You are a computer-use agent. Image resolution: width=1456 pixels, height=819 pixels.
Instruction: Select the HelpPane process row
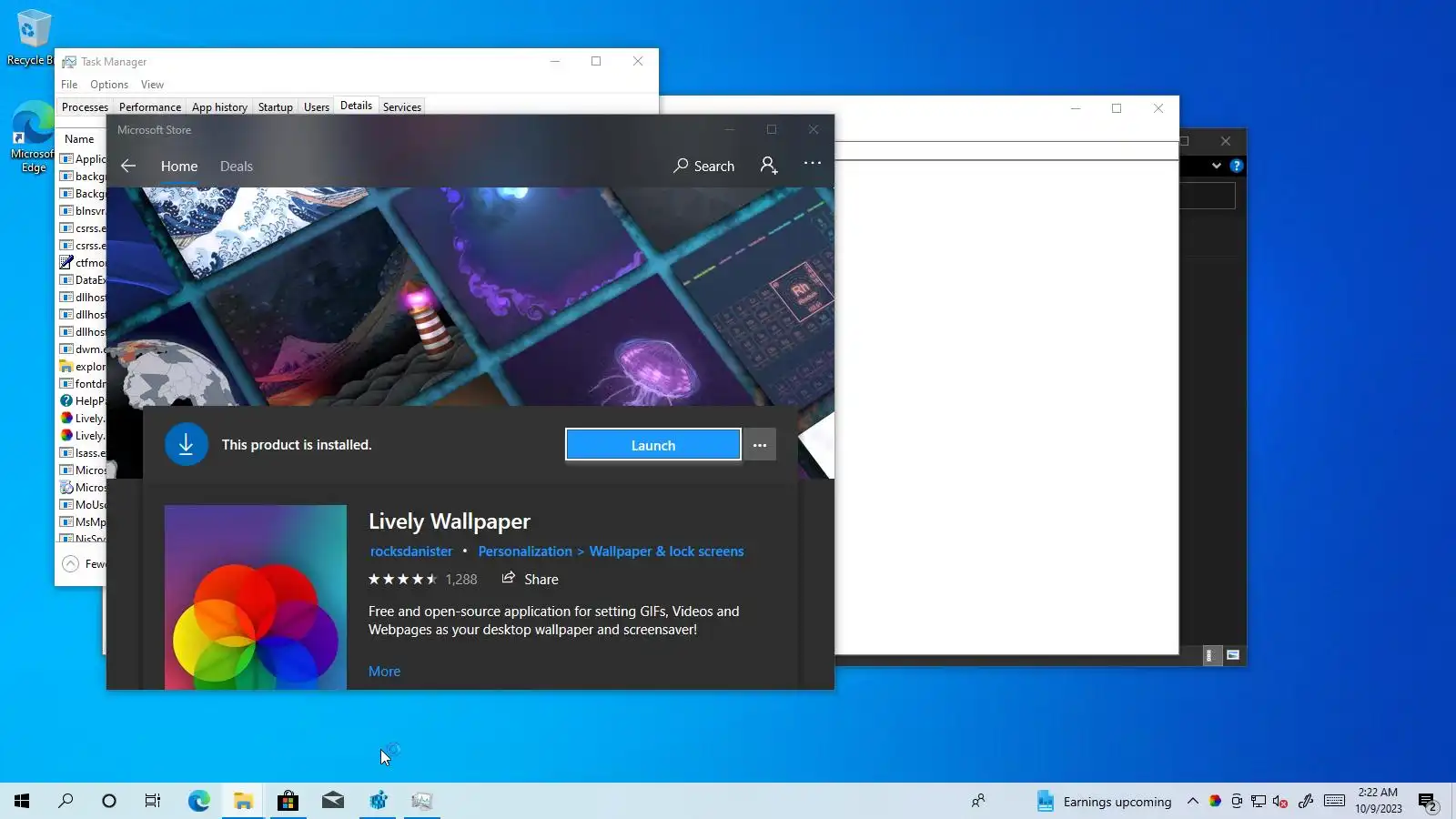coord(83,401)
